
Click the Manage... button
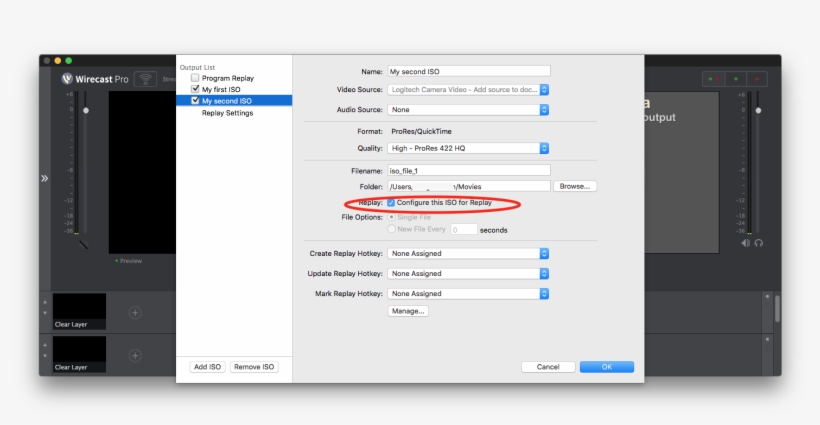(x=408, y=311)
